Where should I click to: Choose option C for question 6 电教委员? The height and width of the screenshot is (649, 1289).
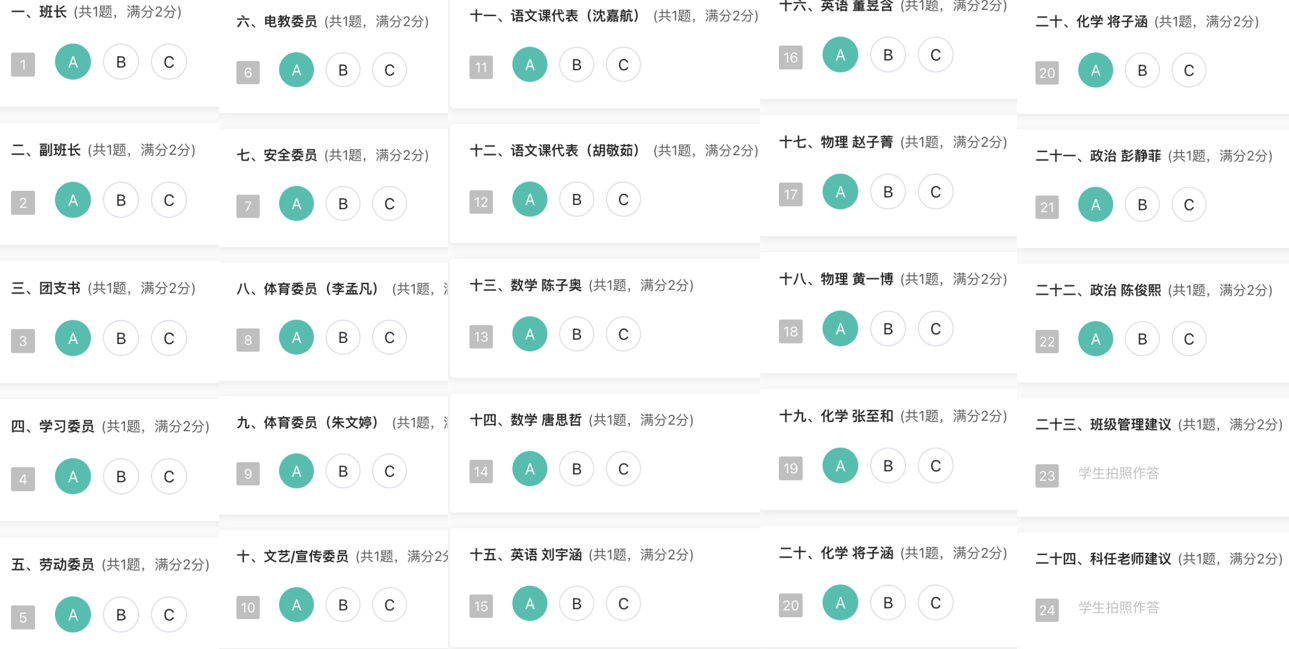pyautogui.click(x=389, y=70)
